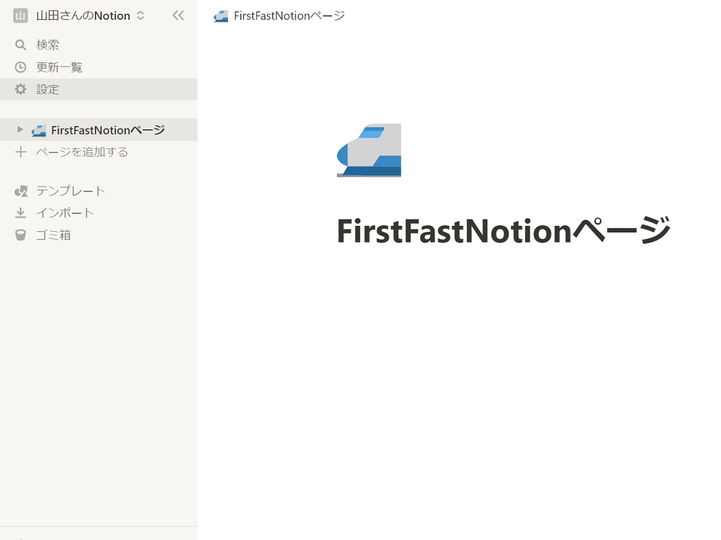Click ページを追加する
Image resolution: width=721 pixels, height=540 pixels.
(82, 152)
